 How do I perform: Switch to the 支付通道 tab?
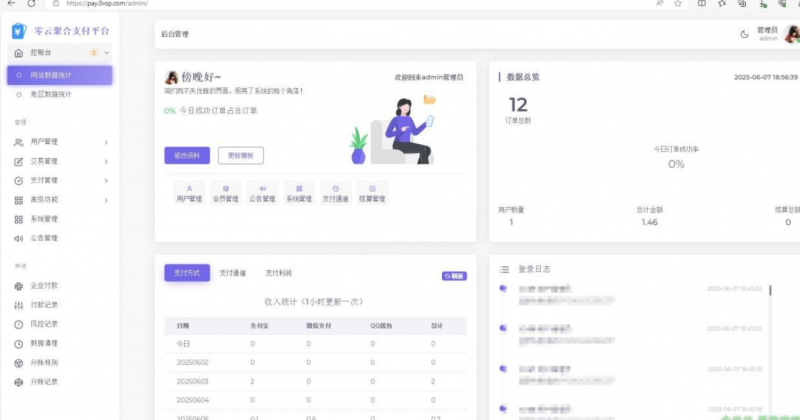point(233,273)
